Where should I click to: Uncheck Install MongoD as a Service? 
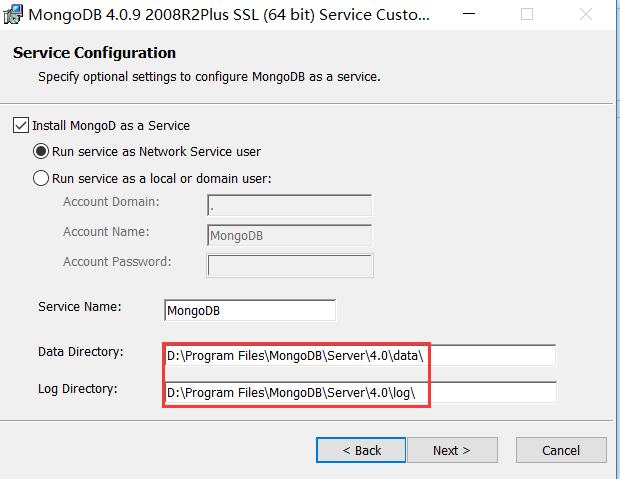click(21, 125)
